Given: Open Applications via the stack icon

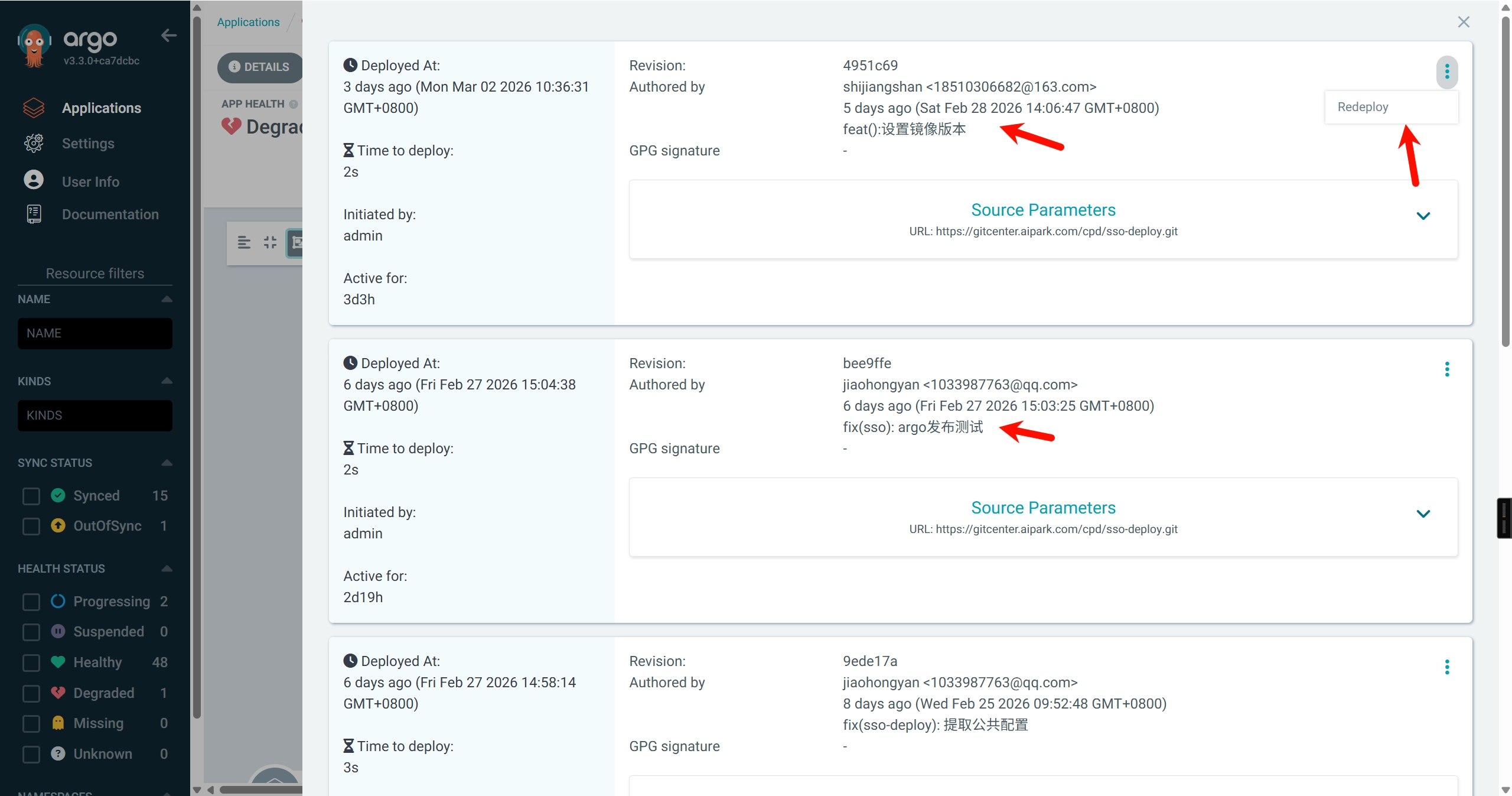Looking at the screenshot, I should (34, 108).
